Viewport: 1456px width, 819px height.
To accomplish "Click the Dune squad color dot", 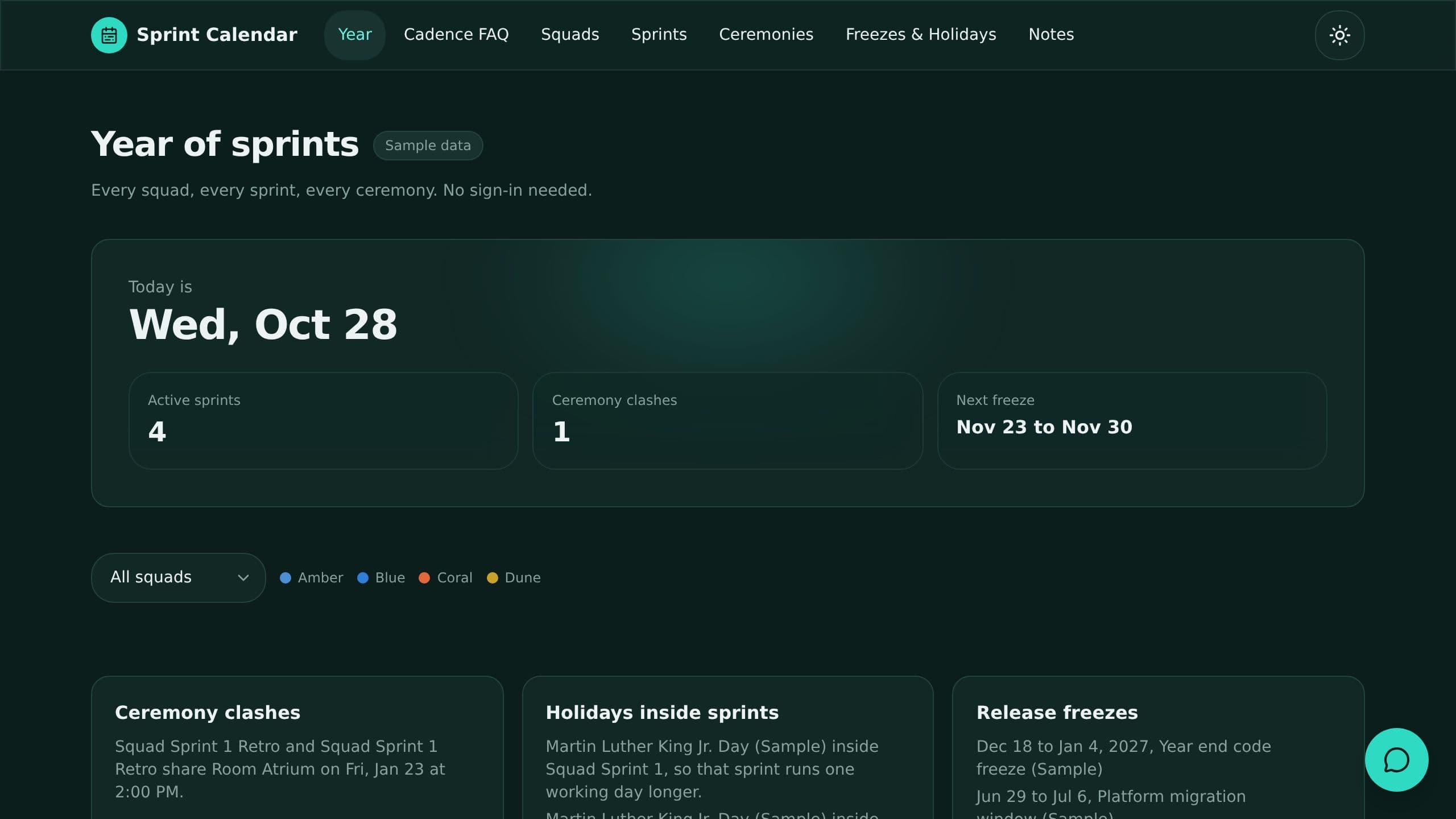I will click(493, 578).
